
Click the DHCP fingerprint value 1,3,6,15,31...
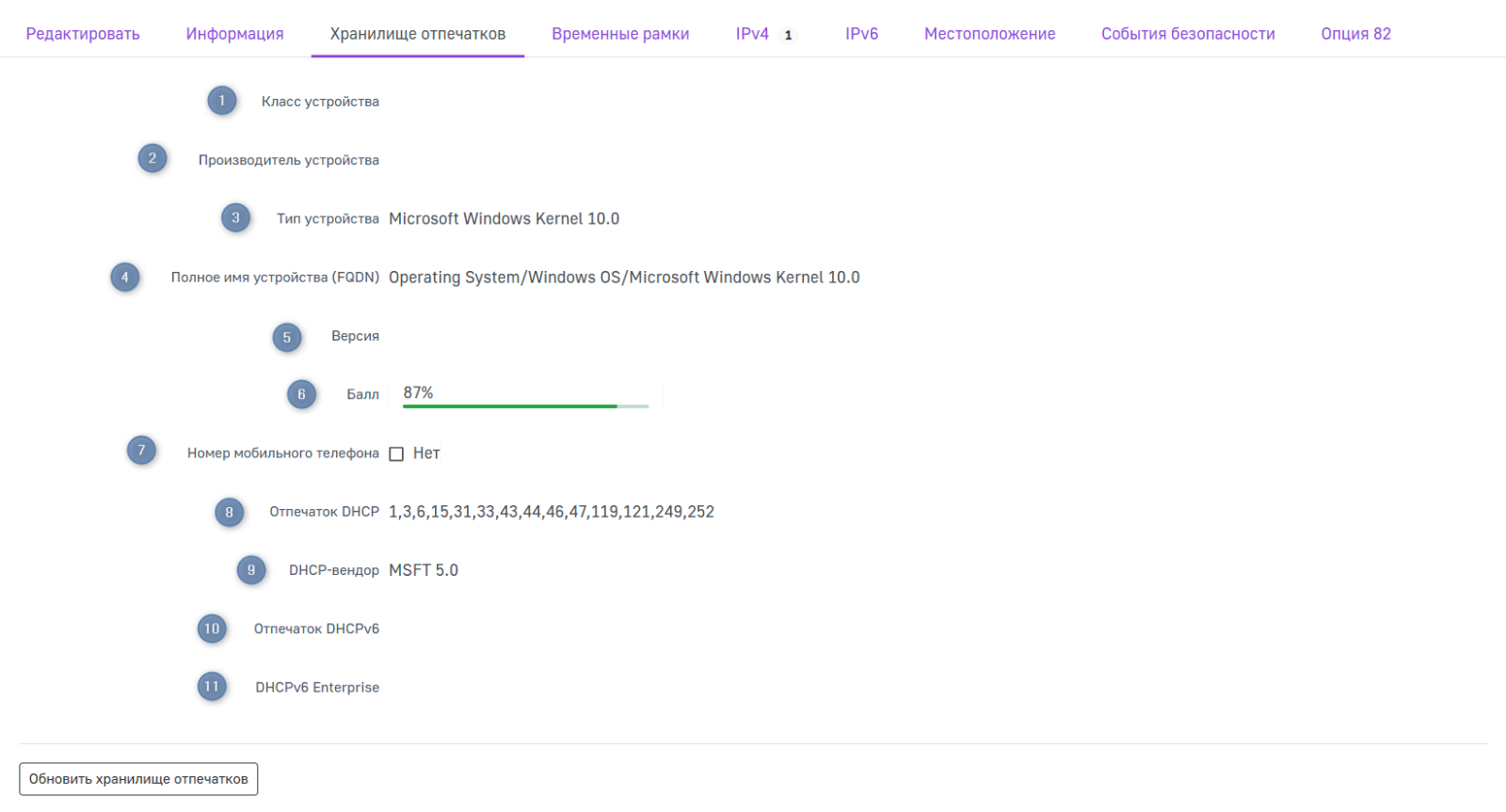[x=551, y=512]
